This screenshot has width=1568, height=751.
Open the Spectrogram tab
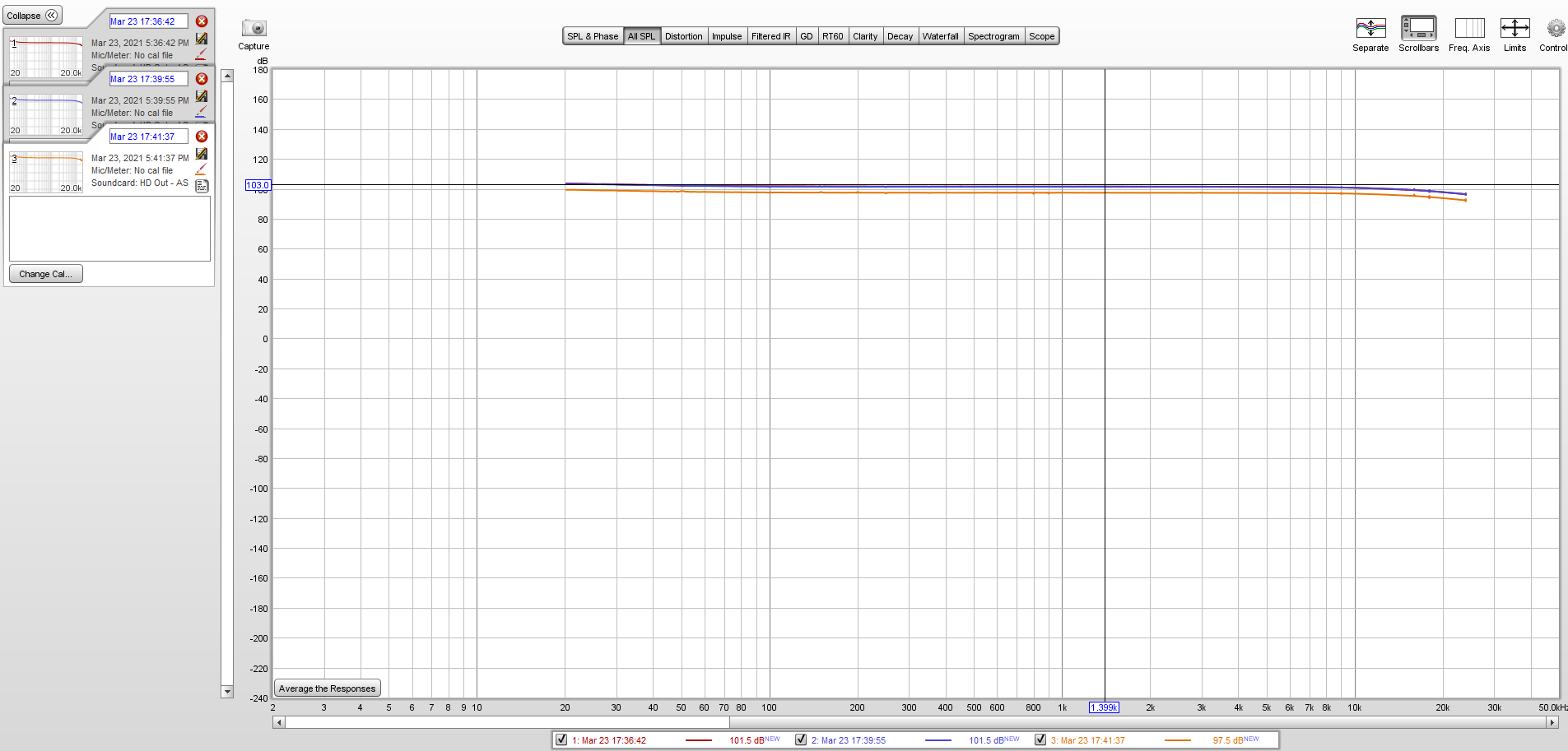(x=994, y=36)
